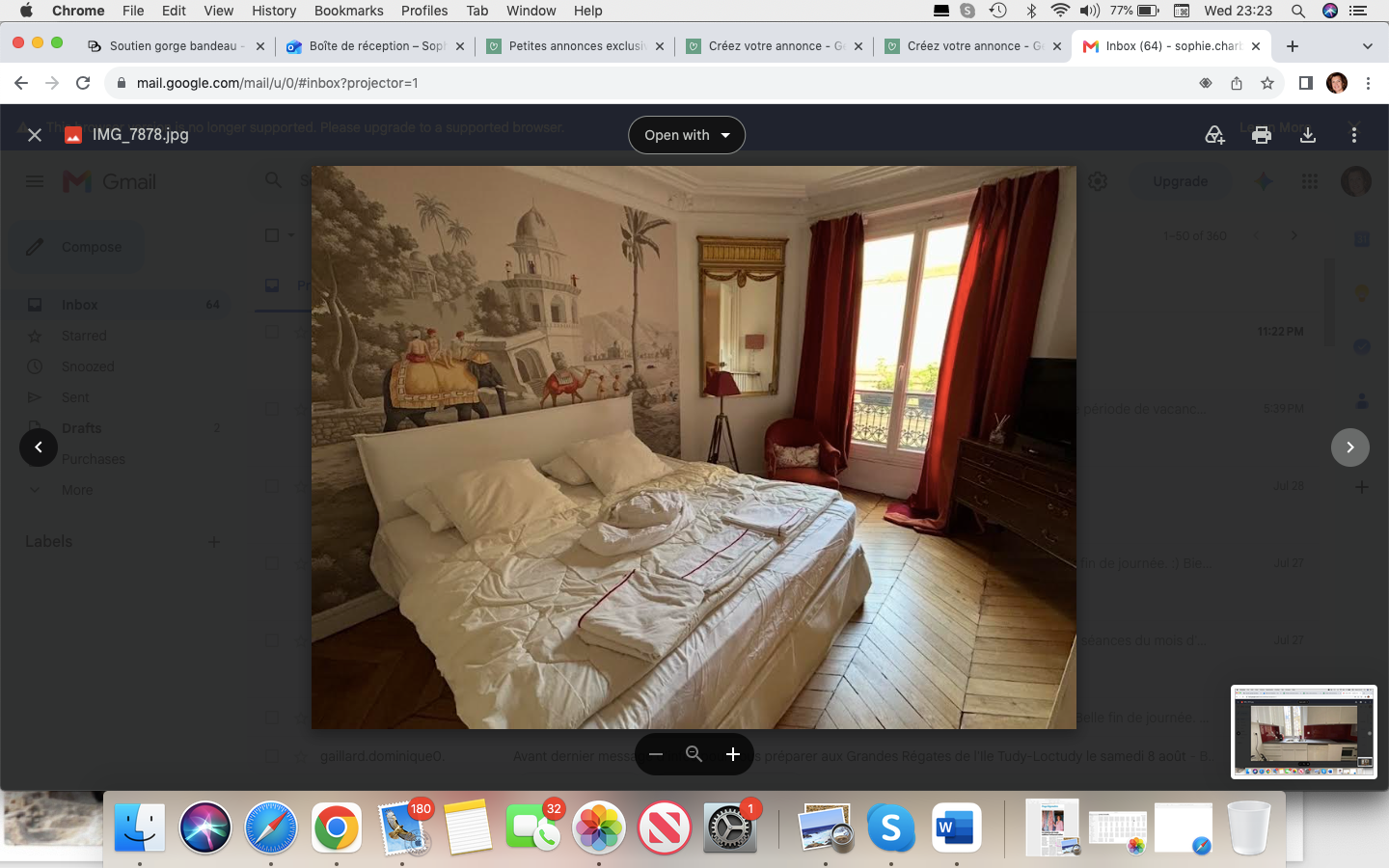Reset zoom with the magnifier icon
The height and width of the screenshot is (868, 1389).
[694, 754]
